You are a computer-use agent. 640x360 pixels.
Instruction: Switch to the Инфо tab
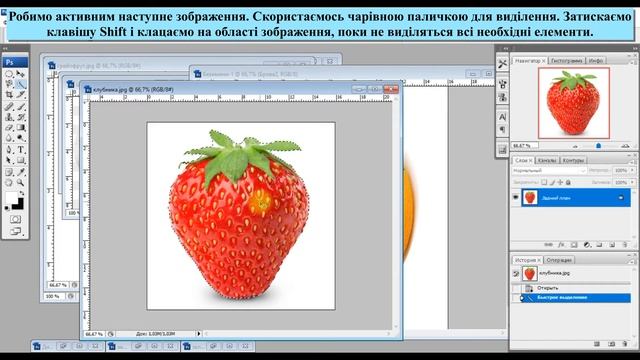pos(596,60)
